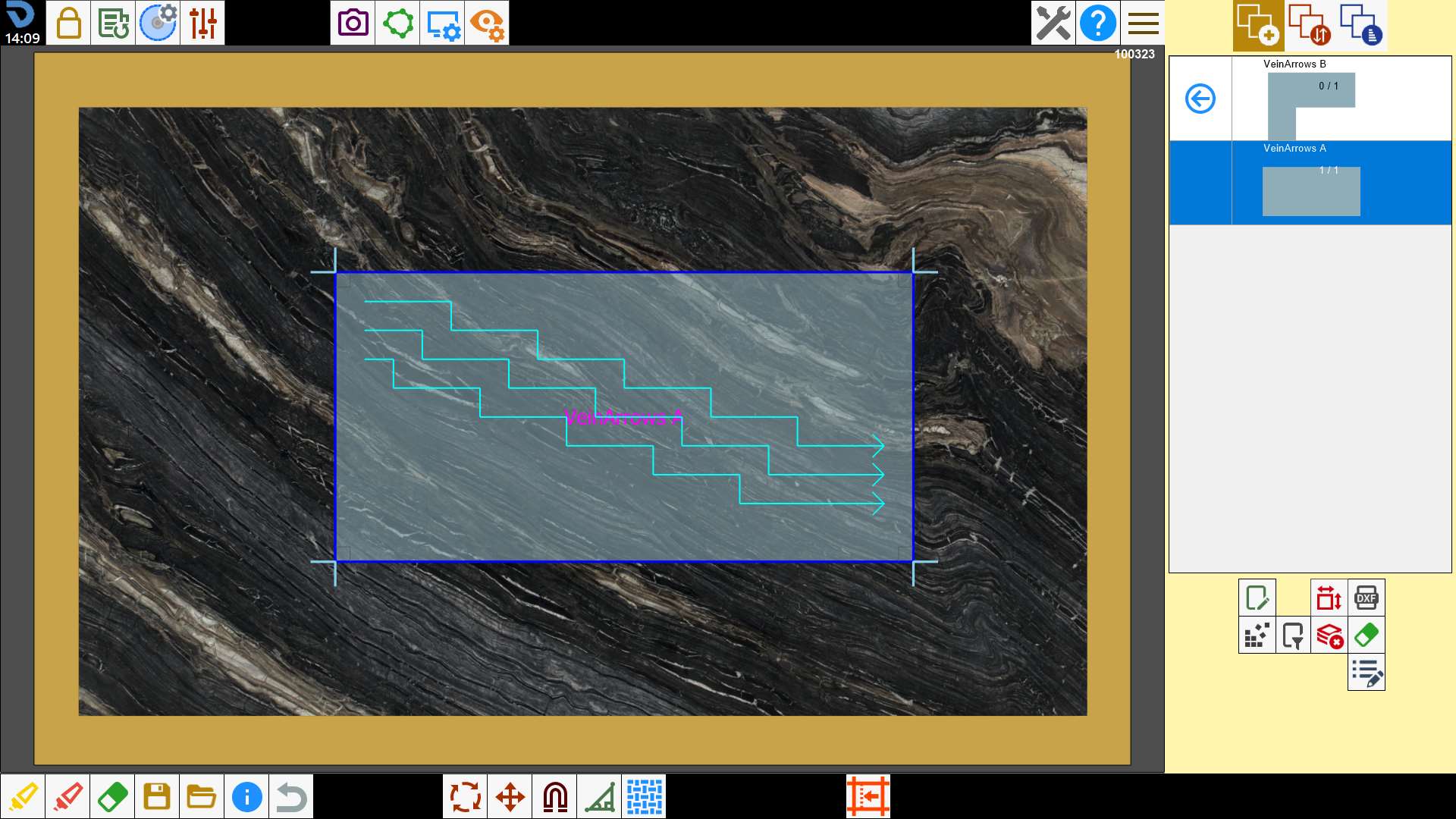This screenshot has width=1456, height=819.
Task: Select the parts list tab
Action: [x=1361, y=25]
